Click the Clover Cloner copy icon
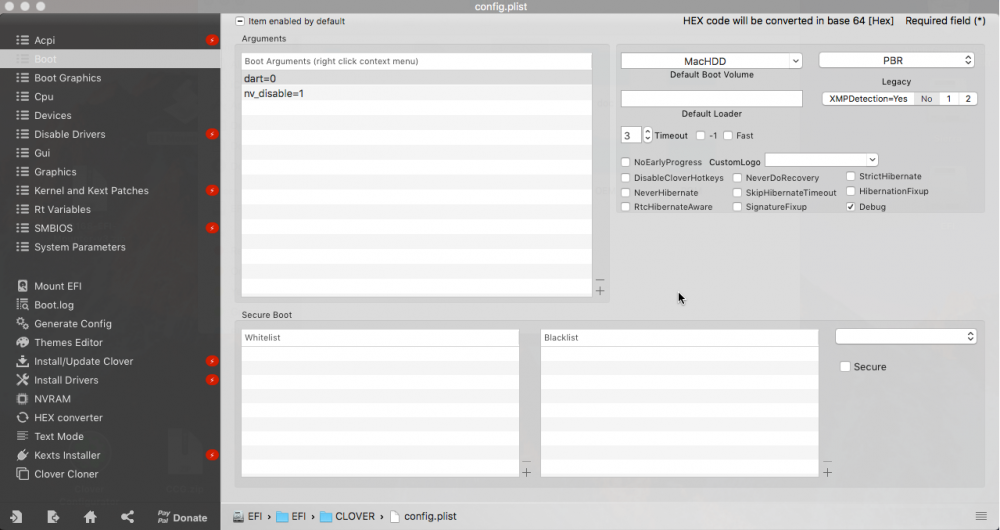 pyautogui.click(x=22, y=474)
